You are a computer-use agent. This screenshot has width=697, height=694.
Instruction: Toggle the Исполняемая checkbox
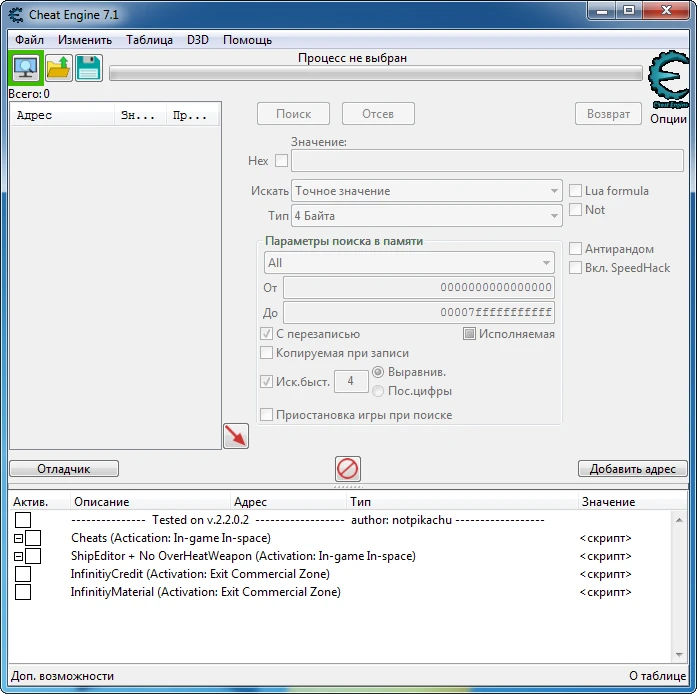point(469,333)
